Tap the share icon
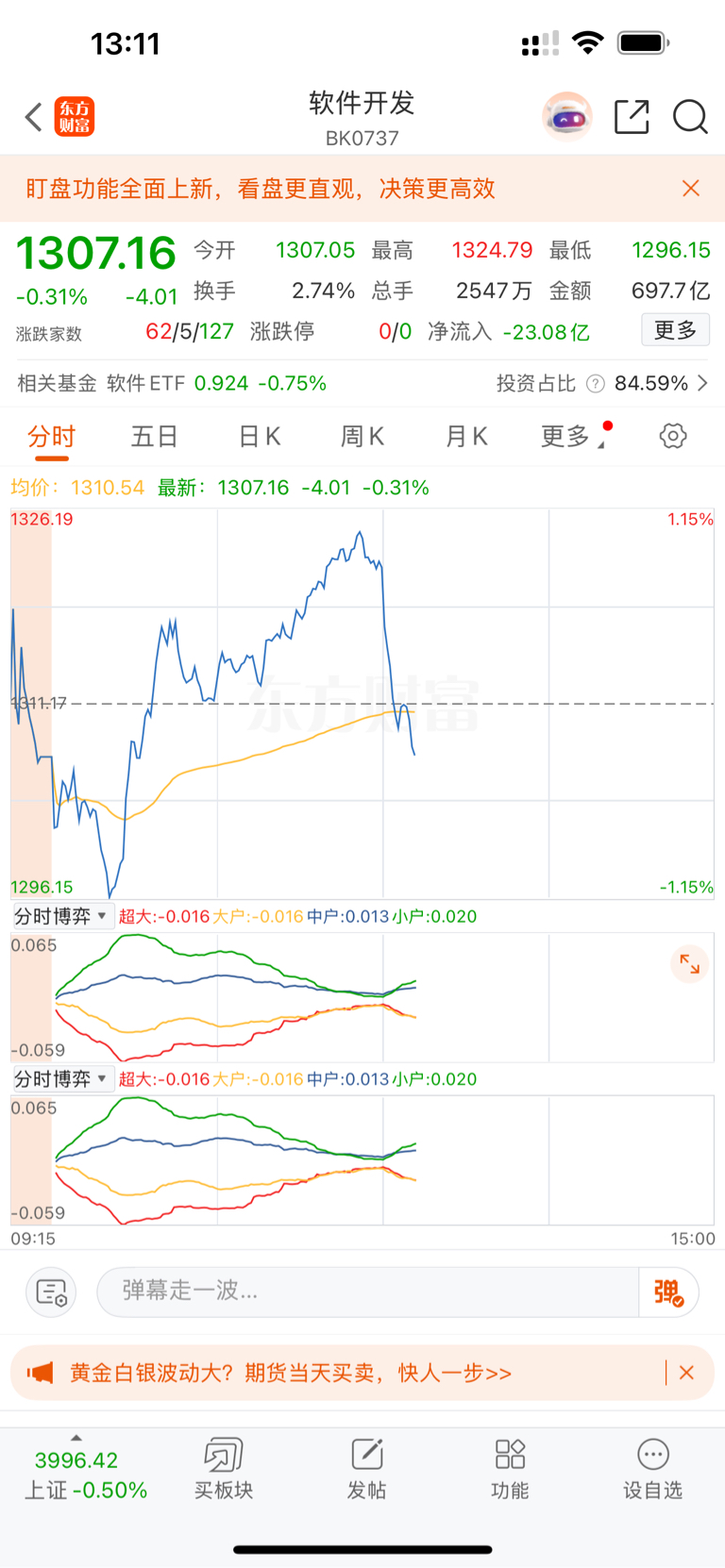Viewport: 725px width, 1568px height. click(x=632, y=117)
